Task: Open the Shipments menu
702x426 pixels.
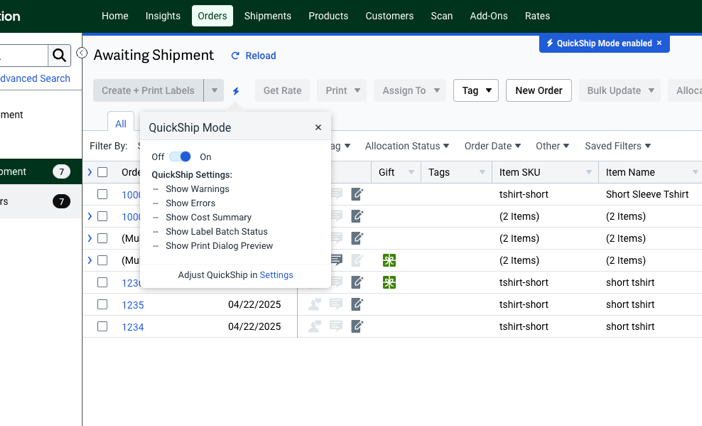Action: coord(268,16)
